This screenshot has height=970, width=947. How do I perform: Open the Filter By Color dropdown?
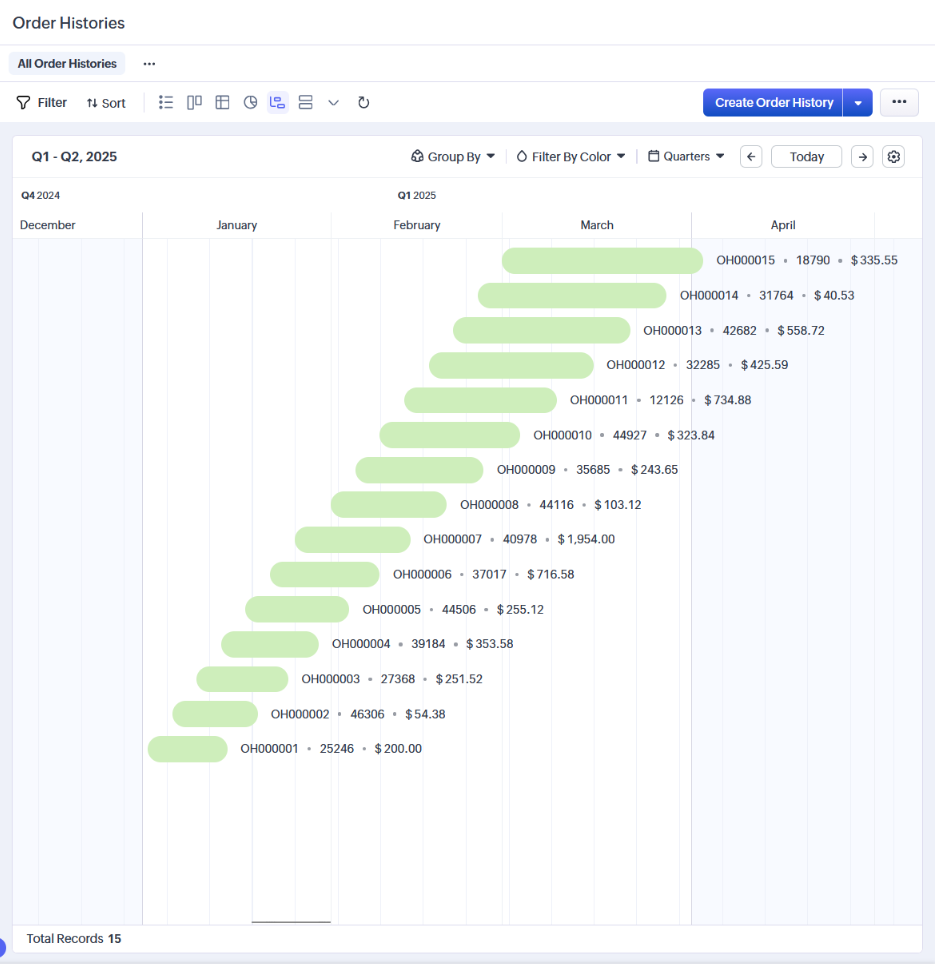pos(571,157)
